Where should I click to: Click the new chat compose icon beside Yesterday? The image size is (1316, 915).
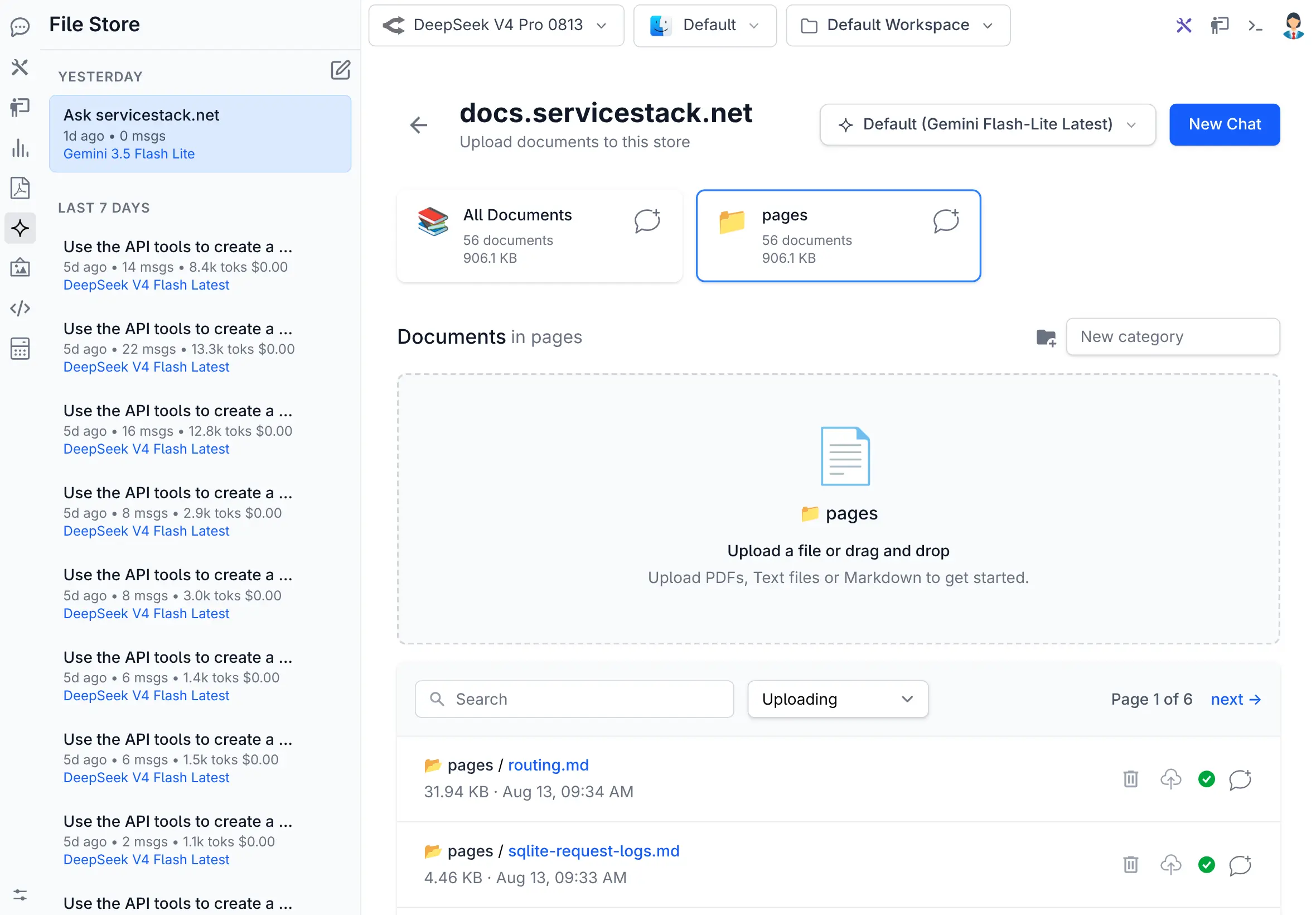[x=340, y=70]
